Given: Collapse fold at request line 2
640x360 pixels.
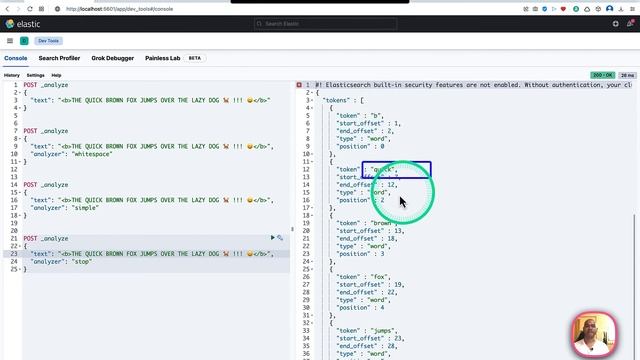Looking at the screenshot, I should 19,93.
